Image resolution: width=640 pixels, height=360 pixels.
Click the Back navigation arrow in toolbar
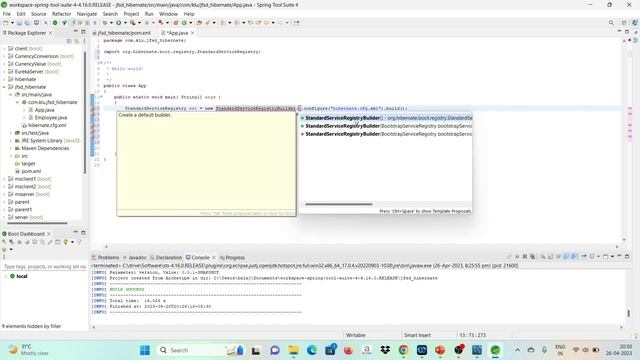point(266,22)
